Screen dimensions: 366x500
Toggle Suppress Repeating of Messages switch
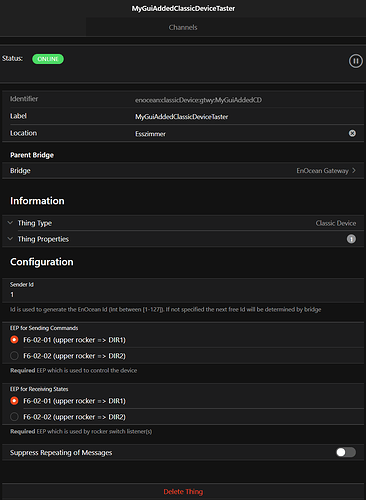(346, 452)
